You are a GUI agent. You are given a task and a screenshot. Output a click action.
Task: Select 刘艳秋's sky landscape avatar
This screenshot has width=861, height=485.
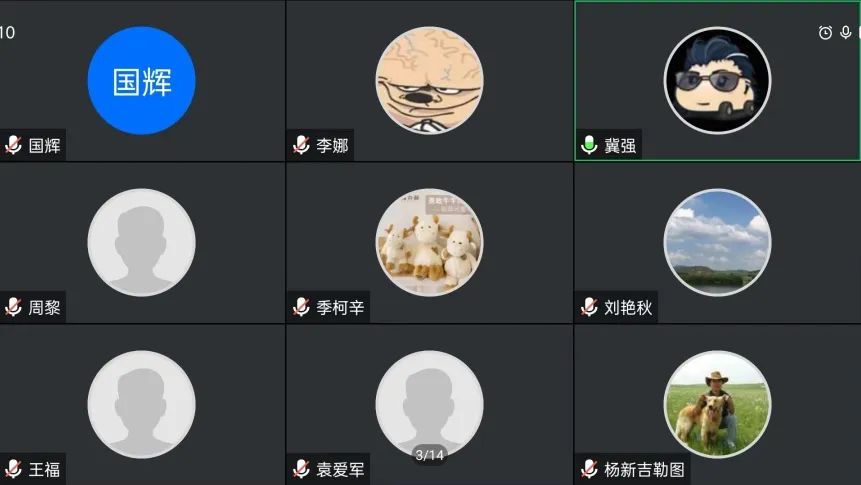(x=717, y=242)
